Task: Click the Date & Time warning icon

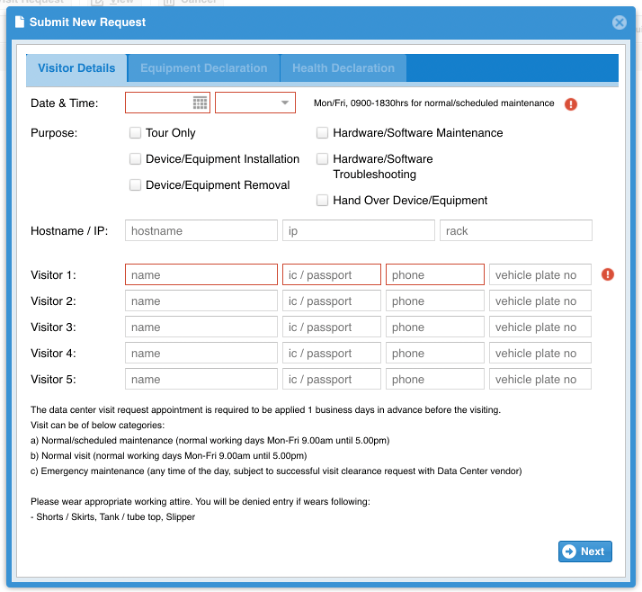Action: point(571,104)
